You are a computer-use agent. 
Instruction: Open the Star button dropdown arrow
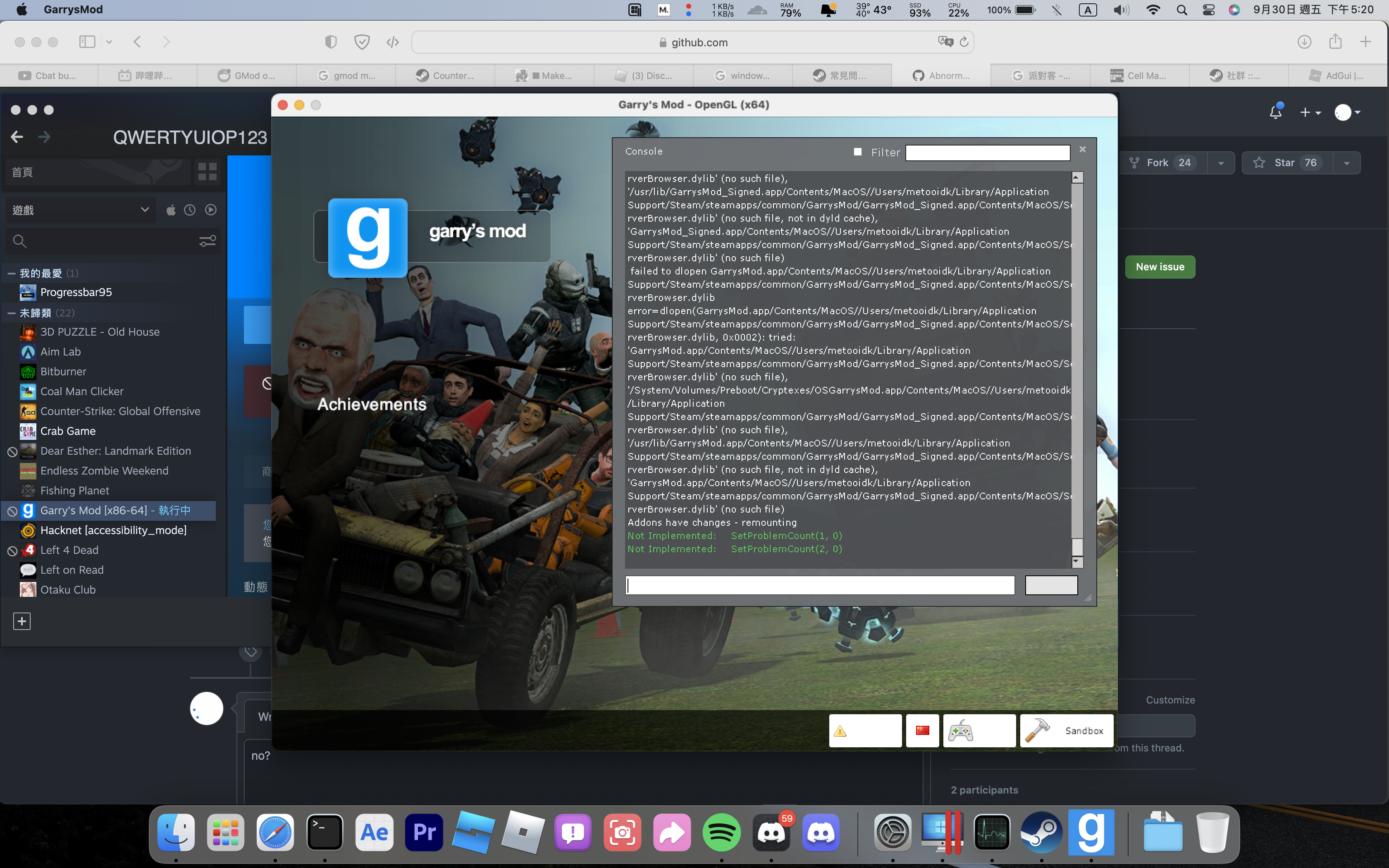(x=1346, y=163)
